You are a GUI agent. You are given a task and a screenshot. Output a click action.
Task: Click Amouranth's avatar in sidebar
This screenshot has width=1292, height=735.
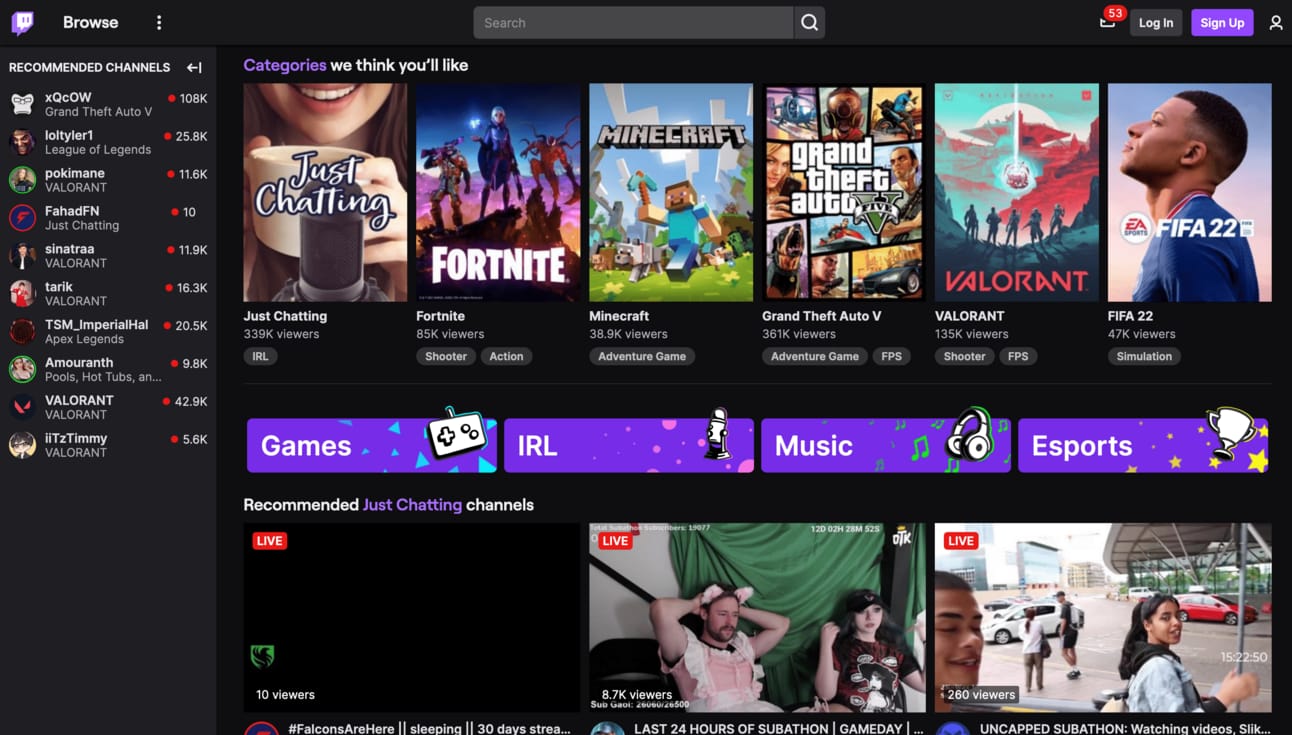click(22, 369)
